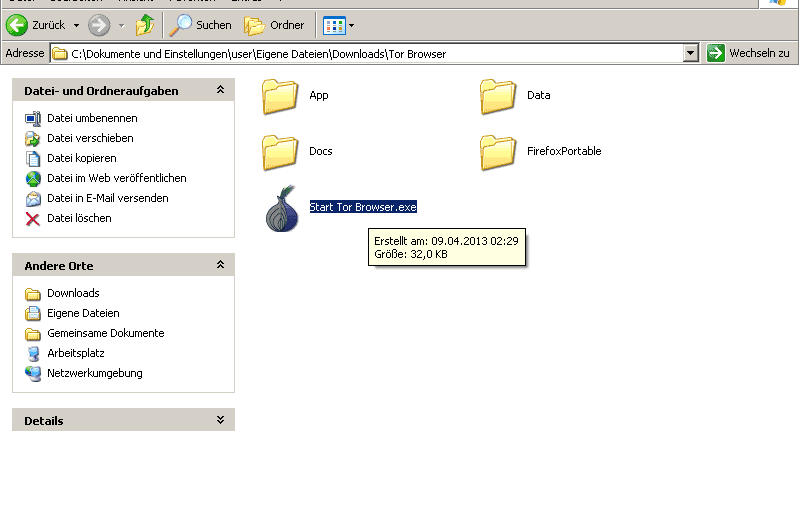
Task: Click Datei in E-Mail versenden link
Action: point(108,198)
